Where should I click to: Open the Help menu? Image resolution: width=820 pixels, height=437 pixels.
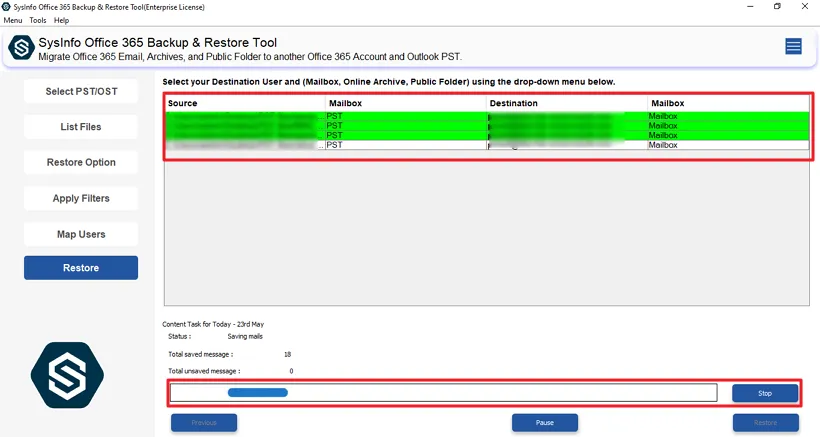coord(61,20)
